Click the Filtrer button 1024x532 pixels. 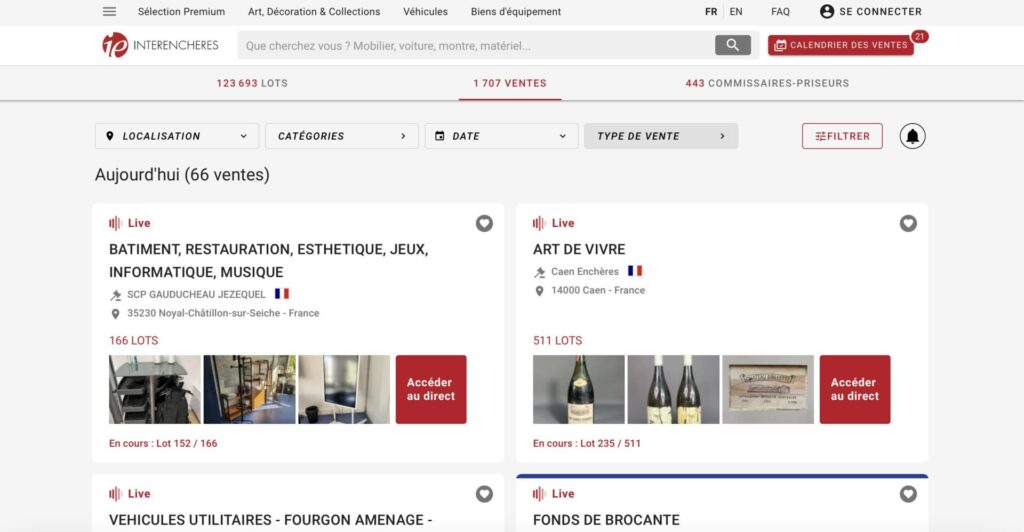pyautogui.click(x=842, y=136)
